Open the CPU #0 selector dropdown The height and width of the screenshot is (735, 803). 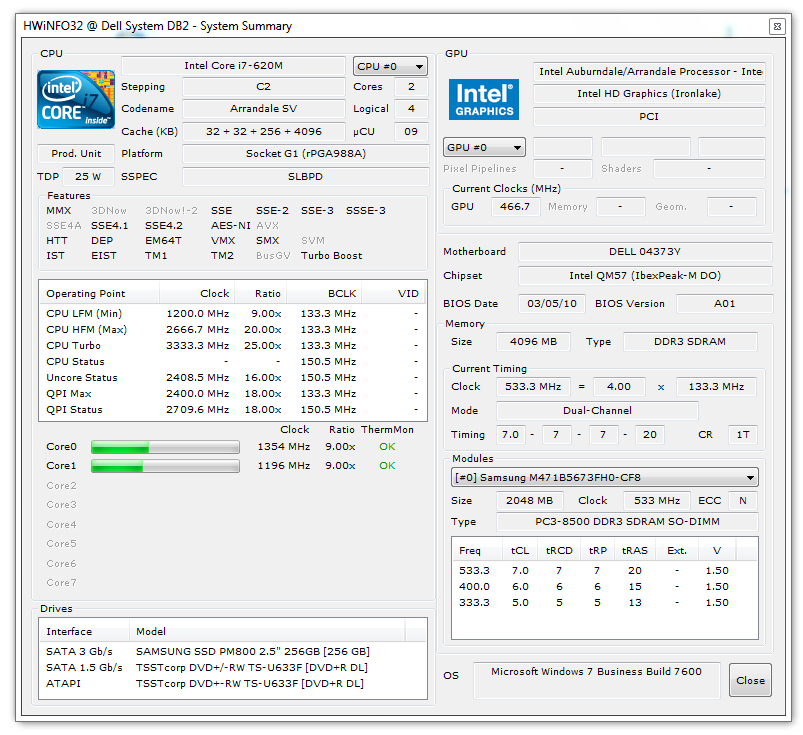390,66
